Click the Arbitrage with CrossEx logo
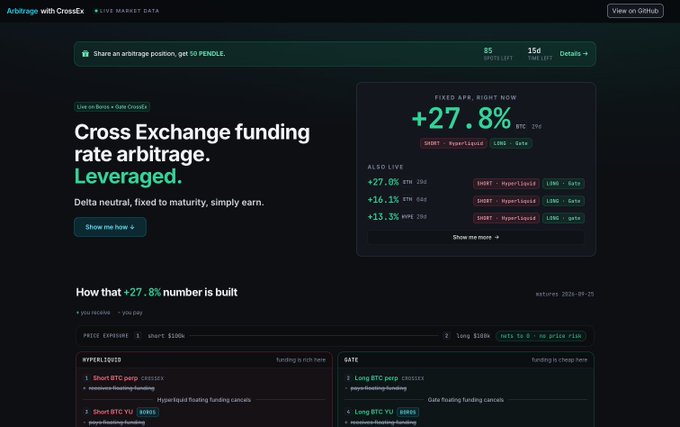Viewport: 680px width, 427px height. [x=45, y=11]
